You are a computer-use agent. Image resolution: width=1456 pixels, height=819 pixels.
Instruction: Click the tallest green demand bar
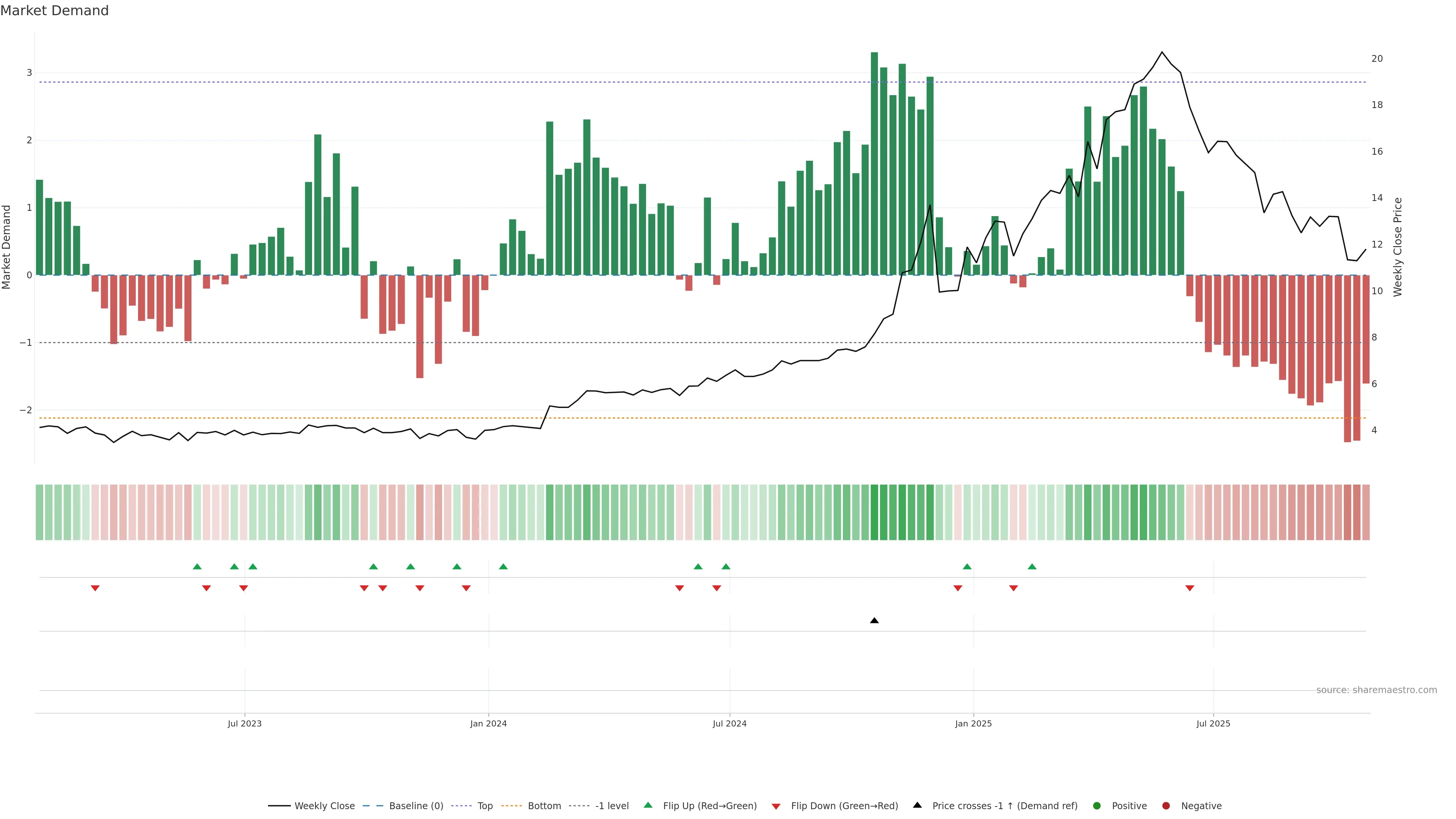[x=874, y=164]
